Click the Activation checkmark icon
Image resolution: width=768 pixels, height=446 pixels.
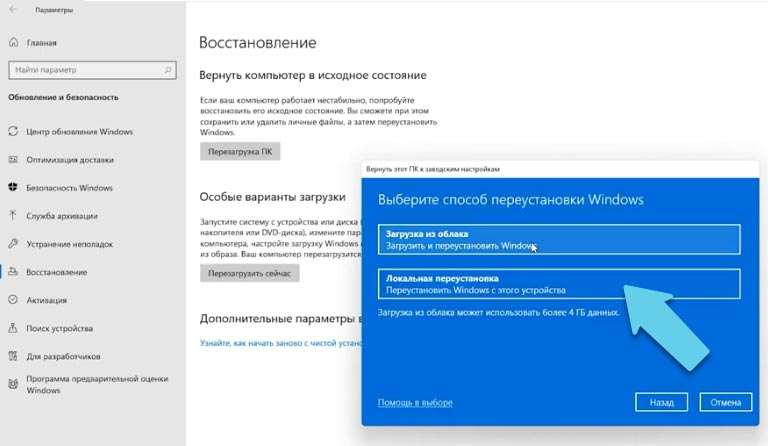13,300
